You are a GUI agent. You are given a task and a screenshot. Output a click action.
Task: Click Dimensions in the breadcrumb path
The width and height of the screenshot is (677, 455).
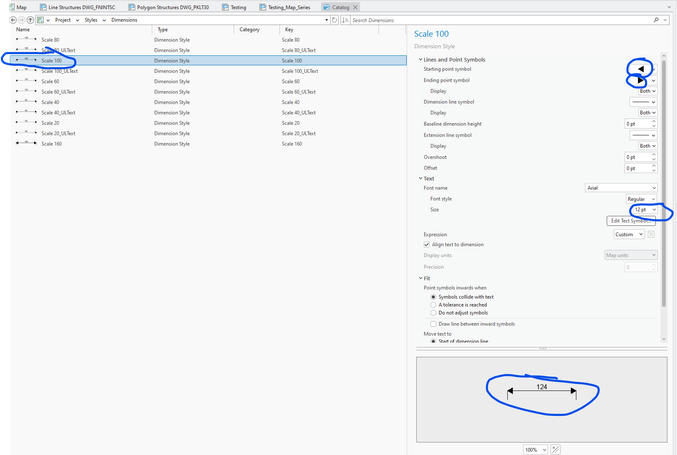[x=124, y=20]
